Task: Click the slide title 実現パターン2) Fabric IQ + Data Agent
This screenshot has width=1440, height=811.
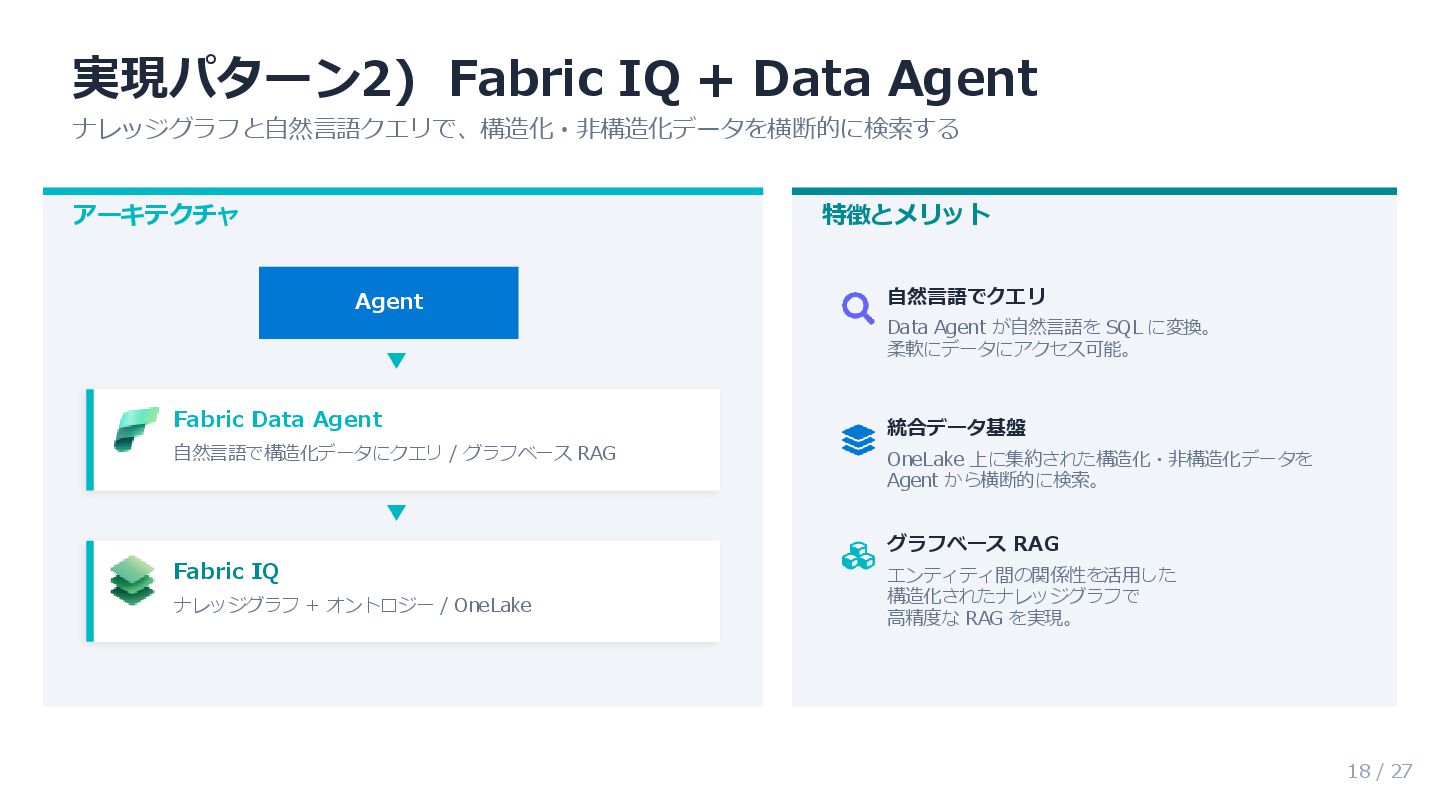Action: (x=555, y=80)
